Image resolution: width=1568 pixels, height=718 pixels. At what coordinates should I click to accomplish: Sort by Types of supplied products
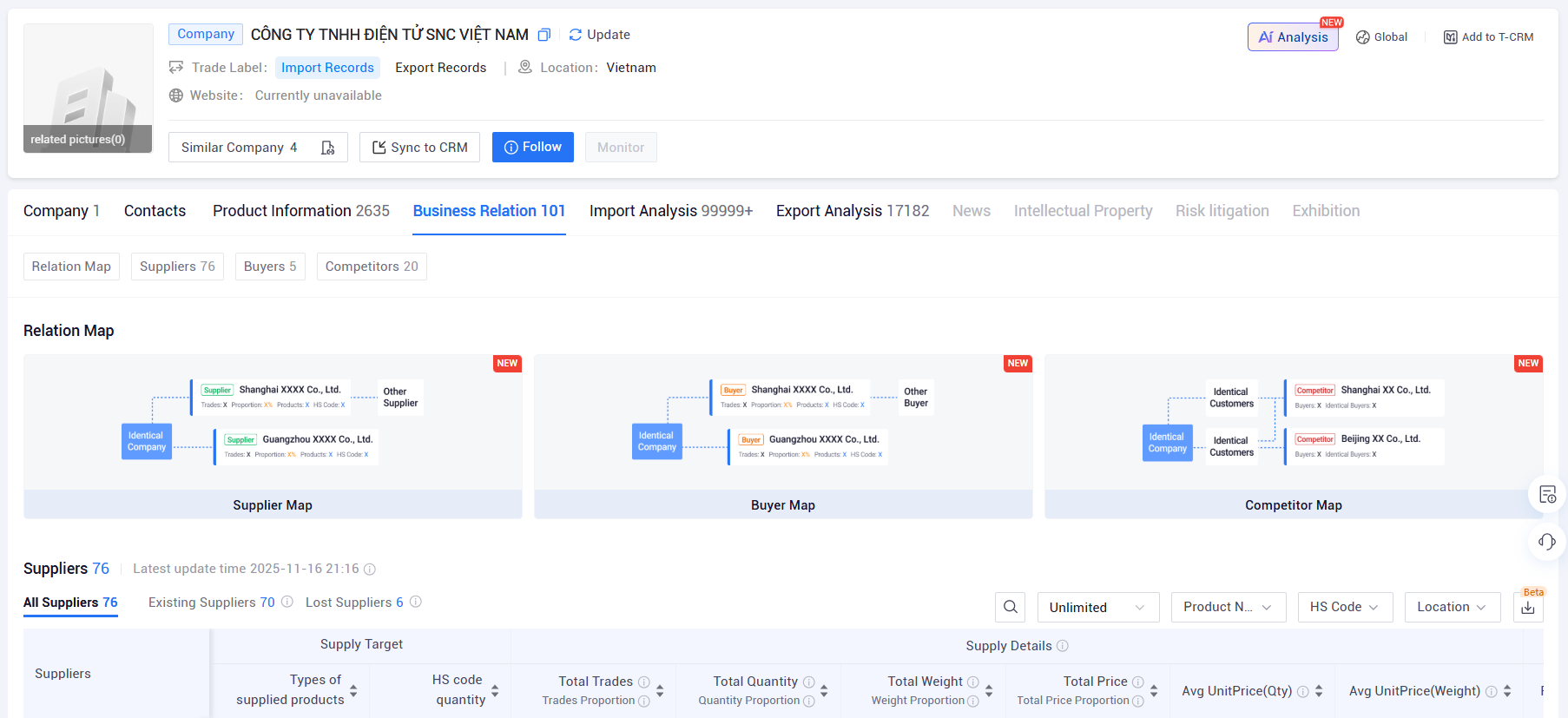pyautogui.click(x=353, y=691)
